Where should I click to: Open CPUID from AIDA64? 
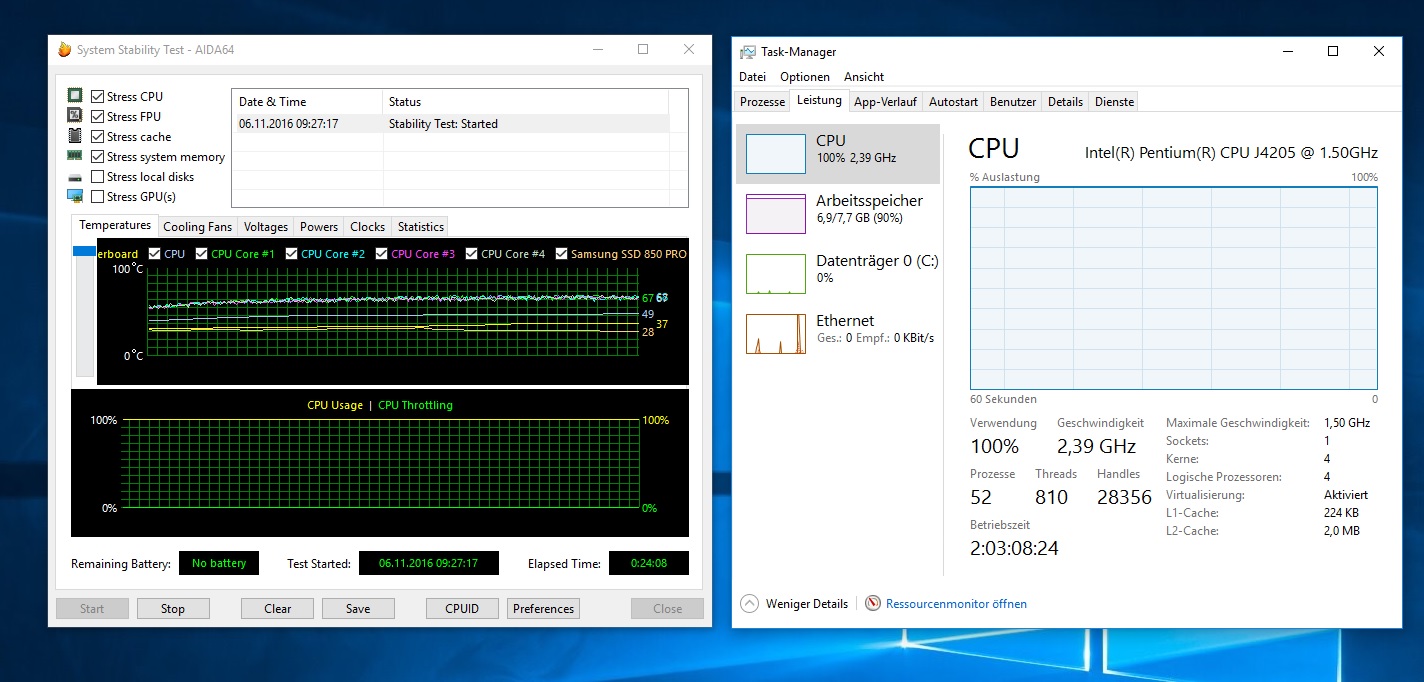pos(462,608)
